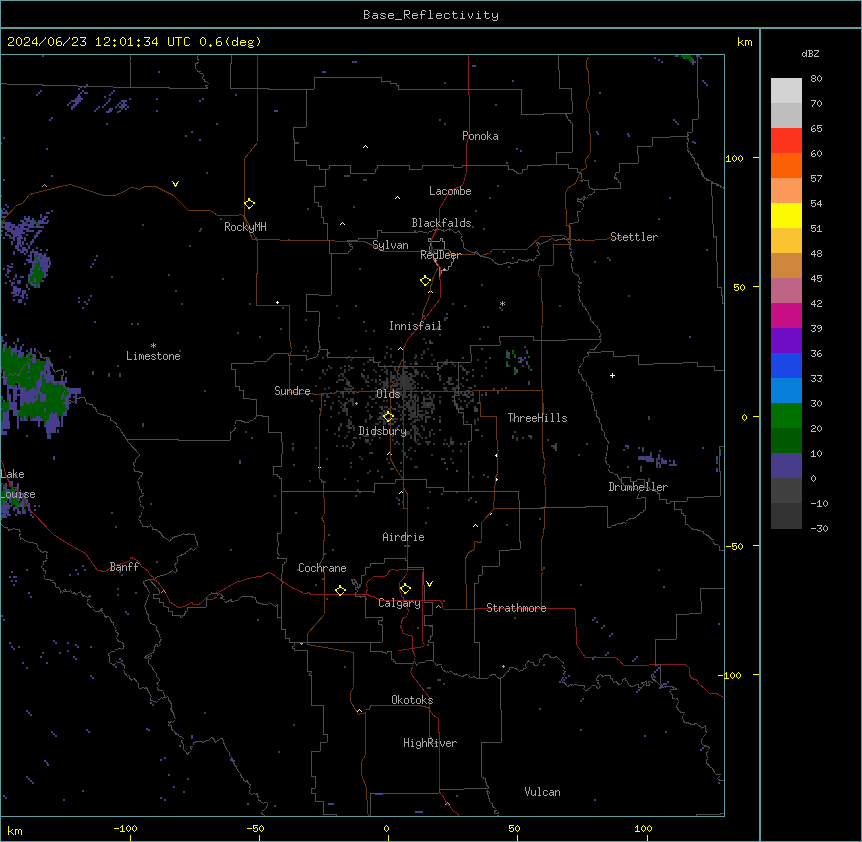The width and height of the screenshot is (862, 842).
Task: Click the RedDeer city label
Action: pyautogui.click(x=440, y=255)
